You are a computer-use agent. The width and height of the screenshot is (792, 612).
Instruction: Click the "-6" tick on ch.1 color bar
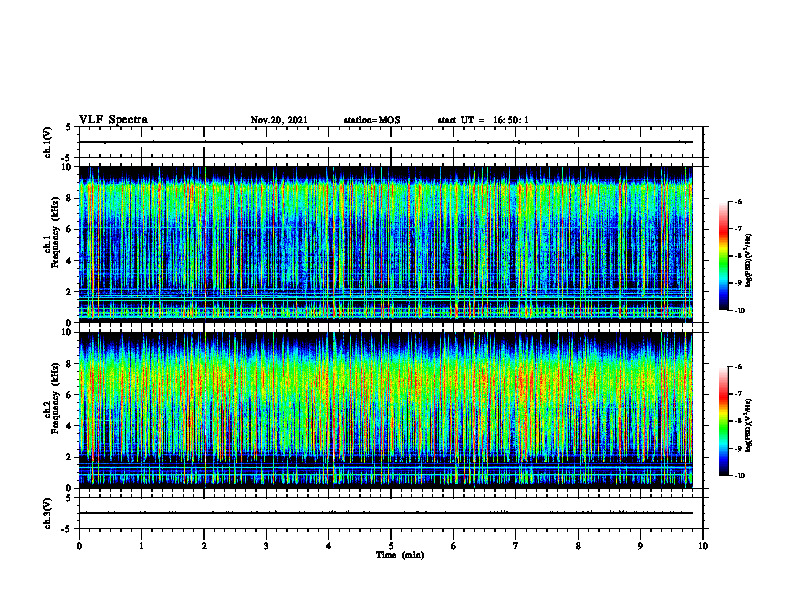tap(738, 202)
